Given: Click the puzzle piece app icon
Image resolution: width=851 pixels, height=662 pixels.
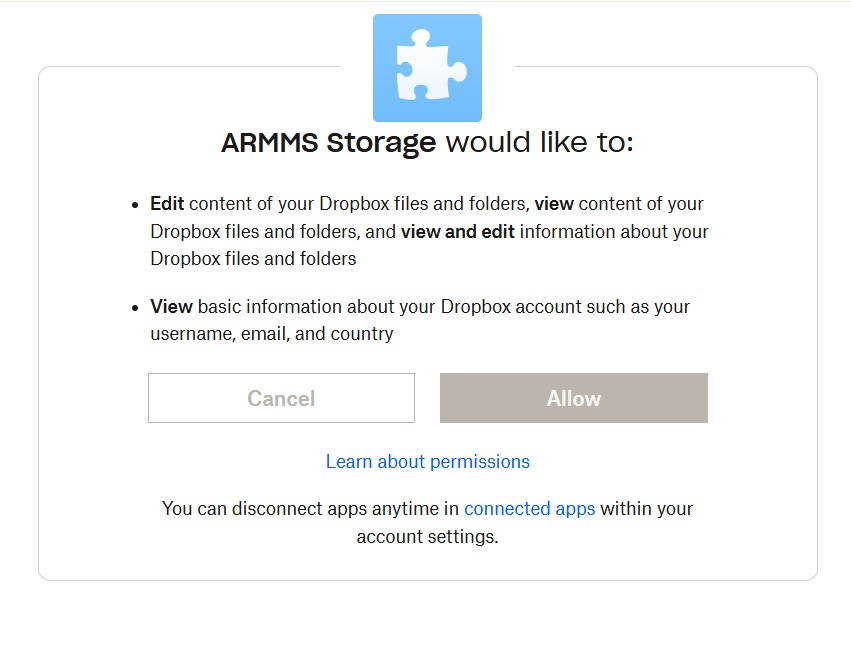Looking at the screenshot, I should (x=427, y=68).
